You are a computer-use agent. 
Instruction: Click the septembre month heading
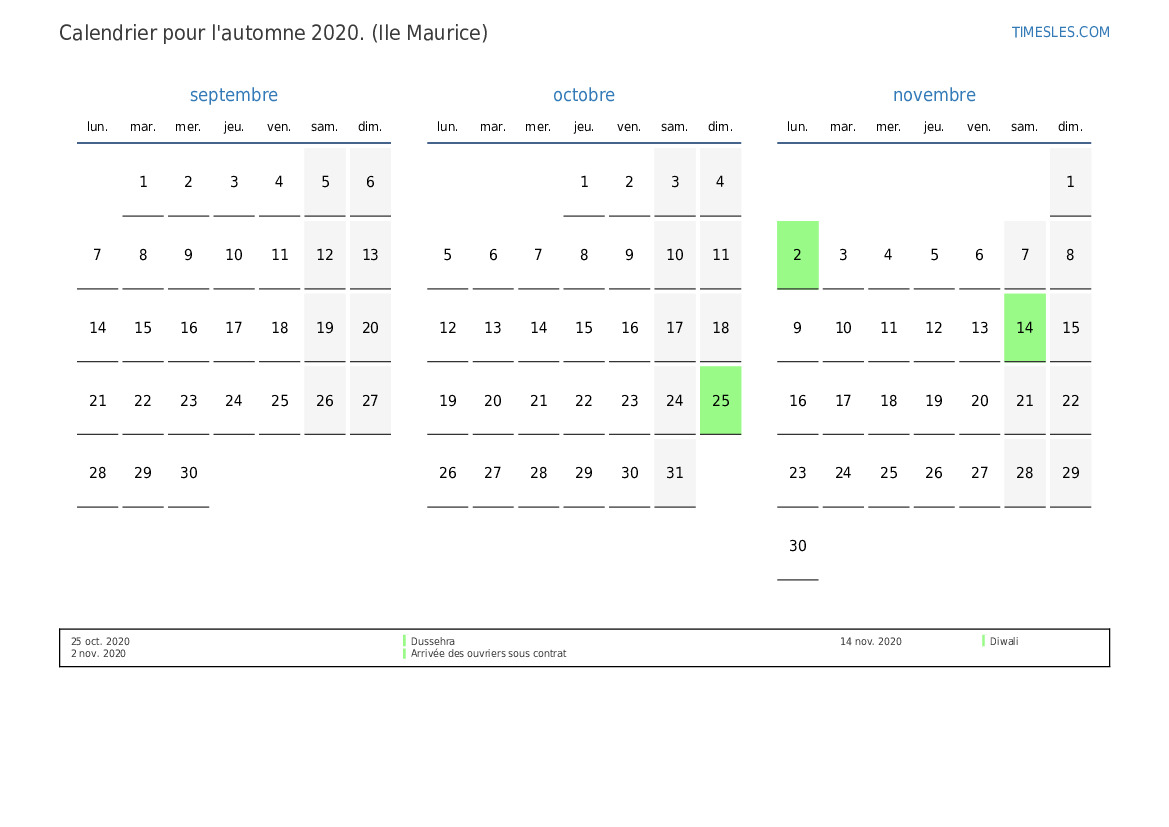pyautogui.click(x=234, y=95)
